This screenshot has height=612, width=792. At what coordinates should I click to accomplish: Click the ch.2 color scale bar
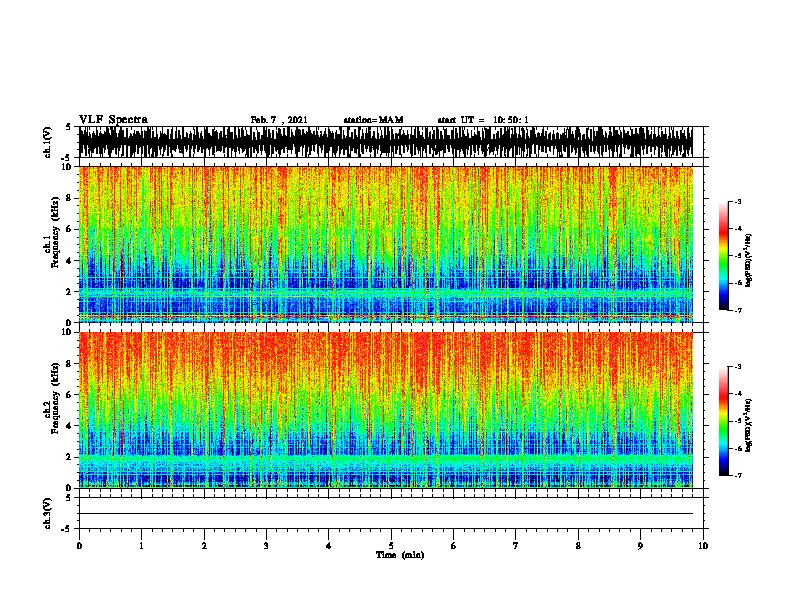coord(723,421)
